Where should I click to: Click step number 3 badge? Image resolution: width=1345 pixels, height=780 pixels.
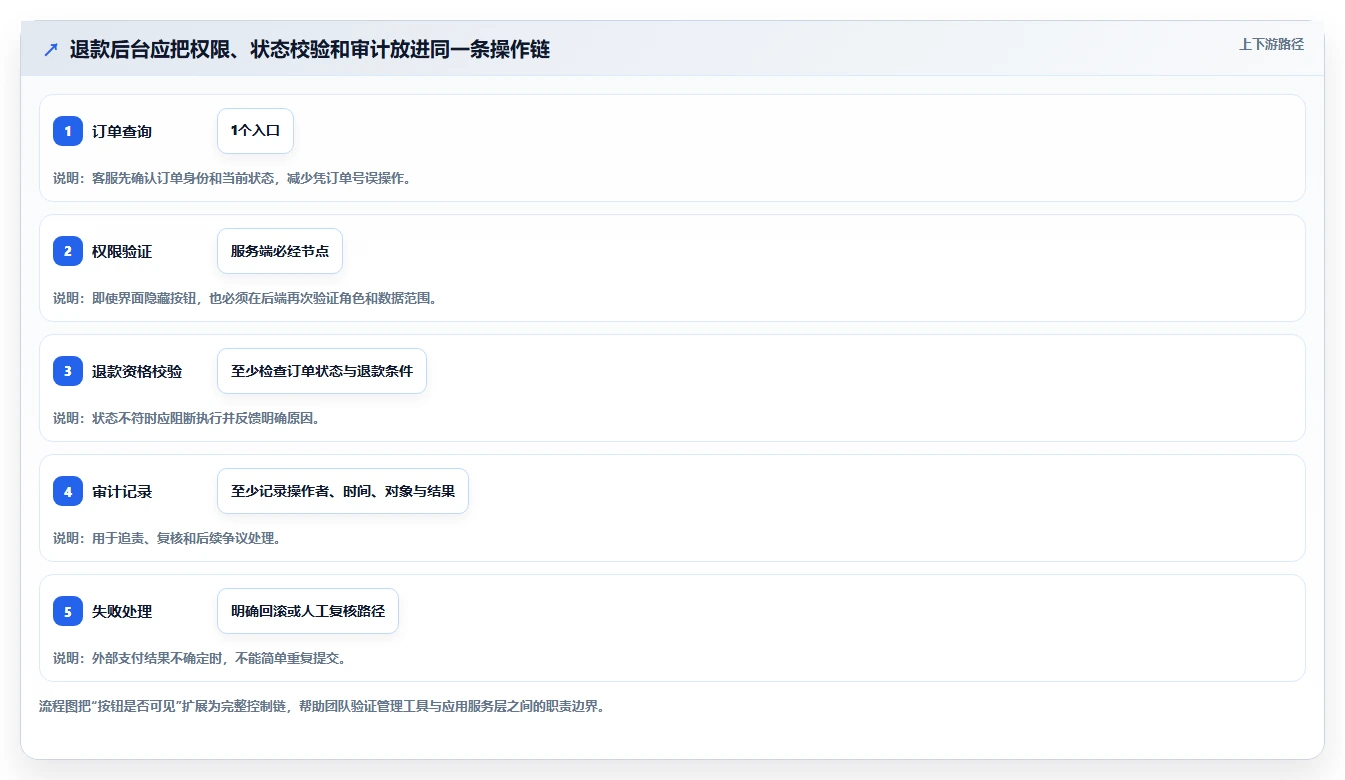68,371
